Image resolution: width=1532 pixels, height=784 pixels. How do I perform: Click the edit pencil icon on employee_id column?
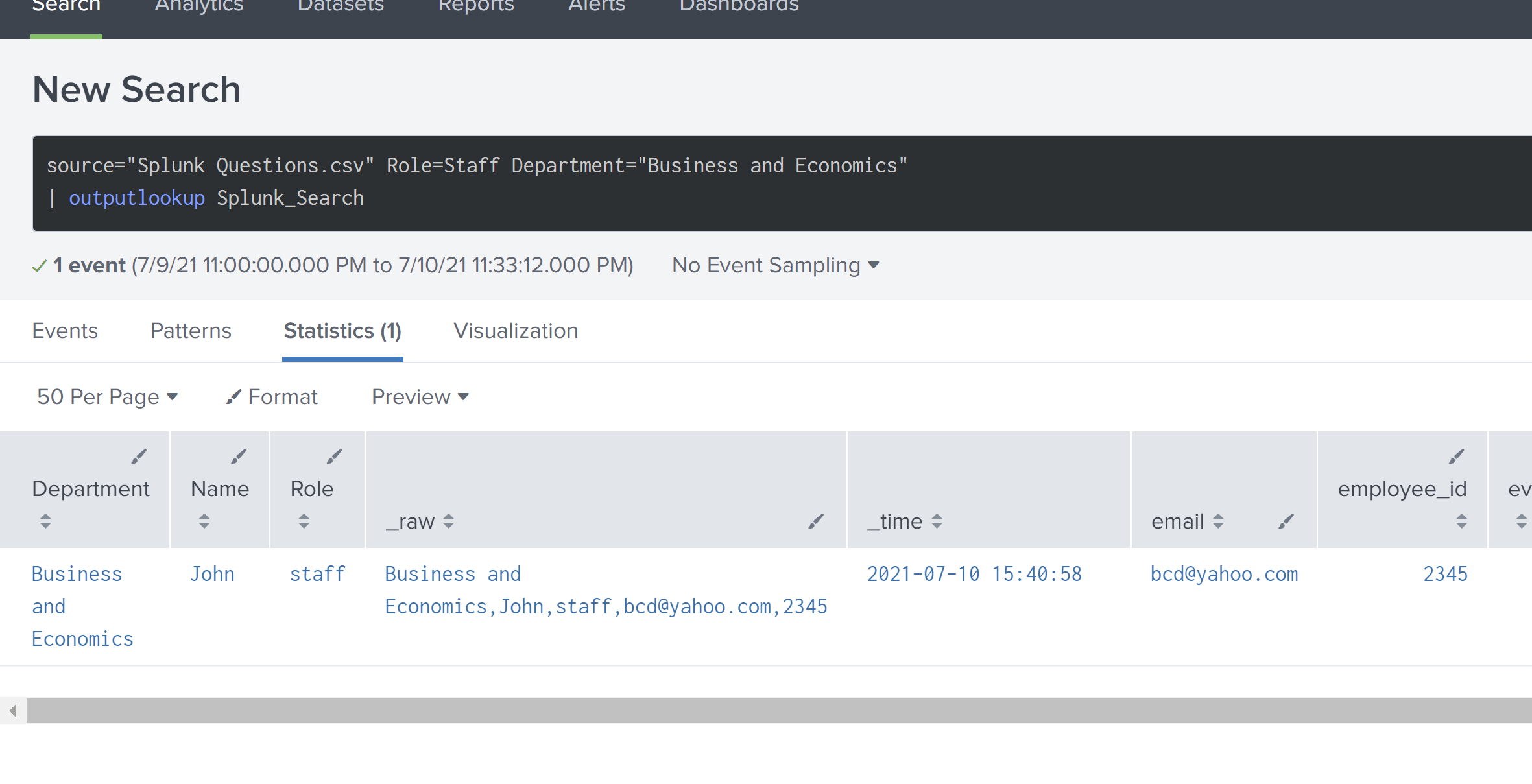coord(1457,456)
